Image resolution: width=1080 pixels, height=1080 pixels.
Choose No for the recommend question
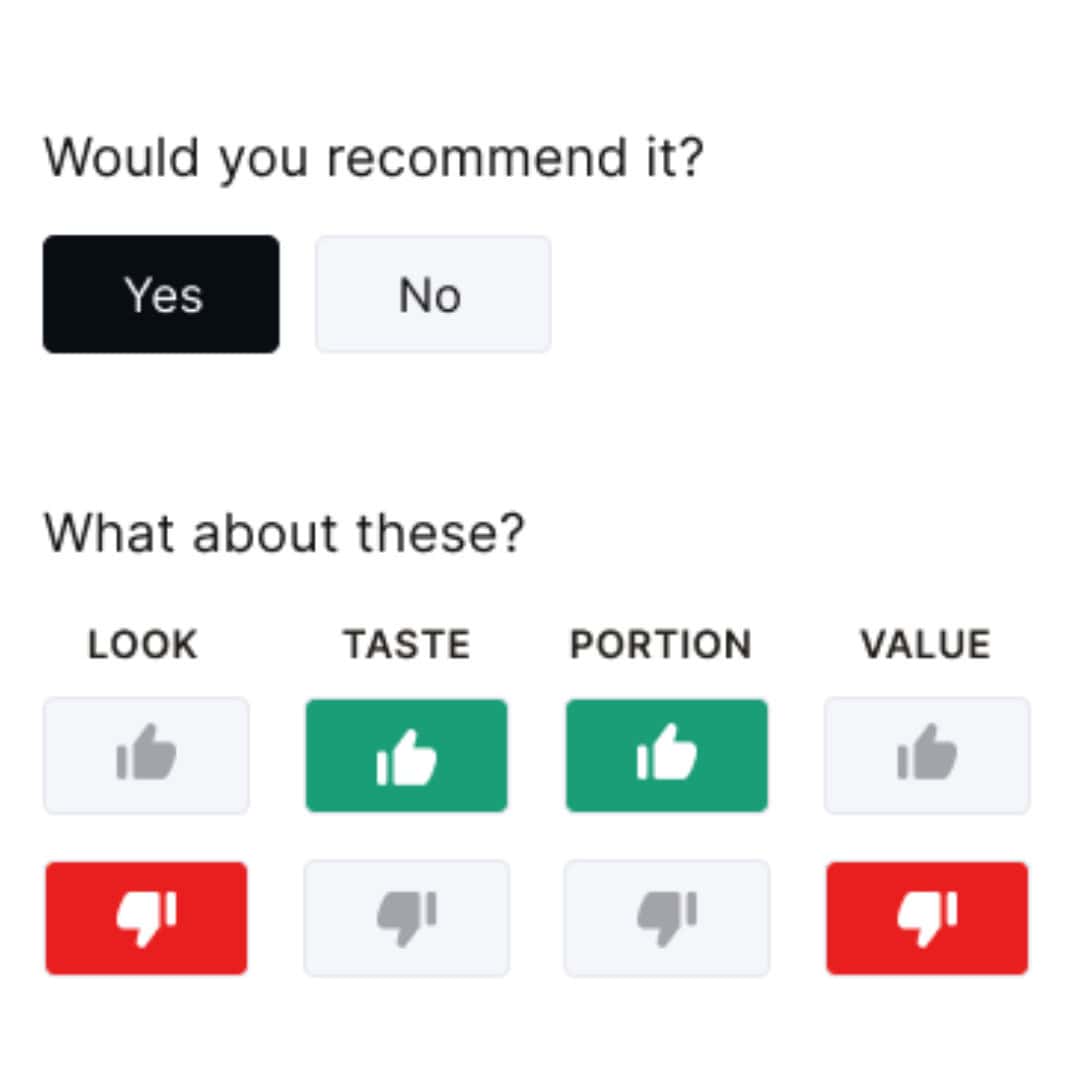[433, 294]
